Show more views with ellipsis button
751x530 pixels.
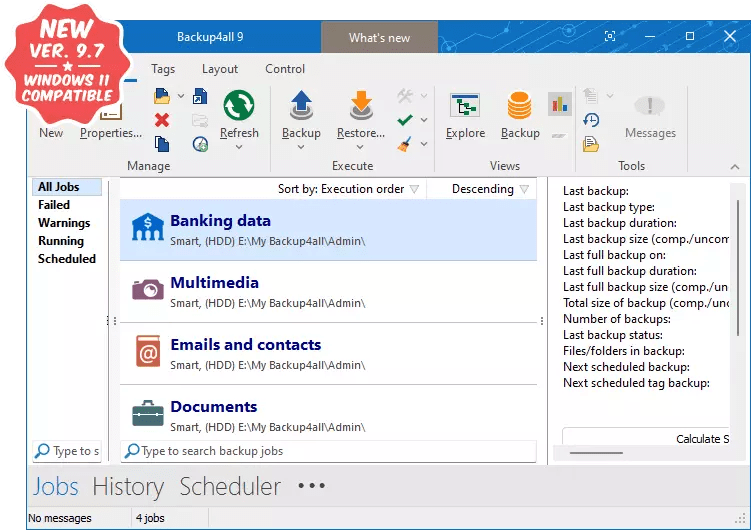click(311, 486)
